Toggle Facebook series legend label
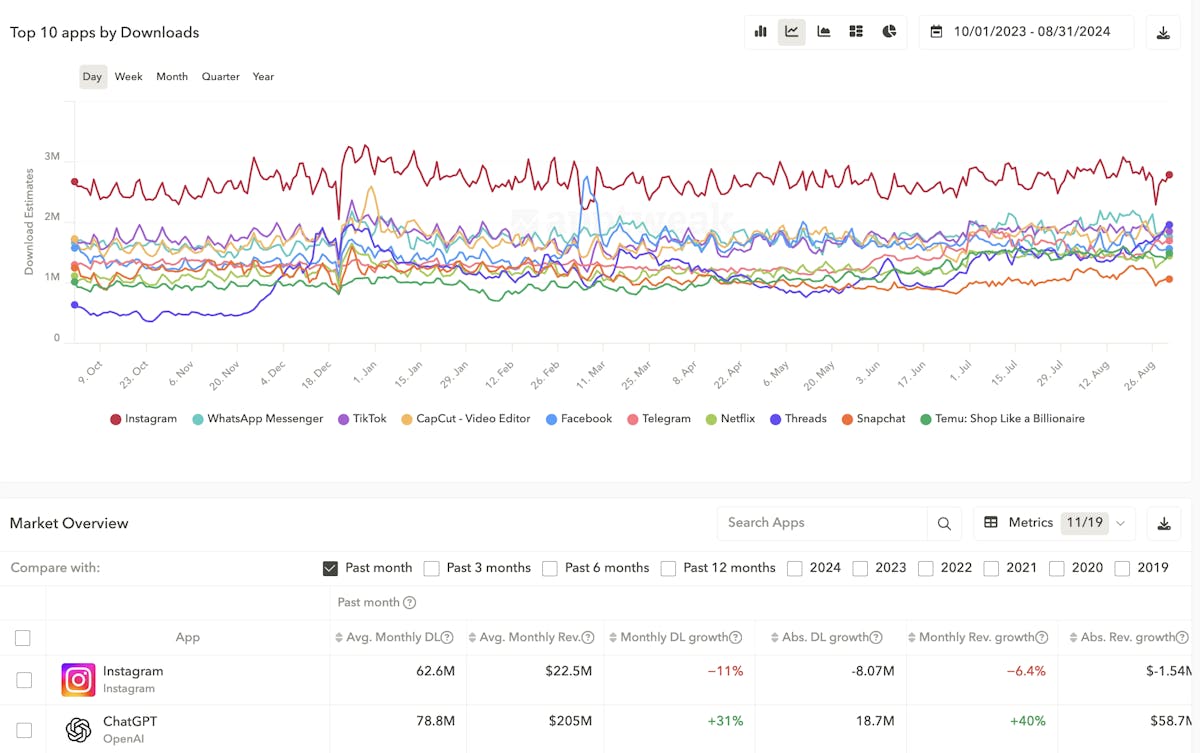The height and width of the screenshot is (753, 1200). (x=586, y=419)
